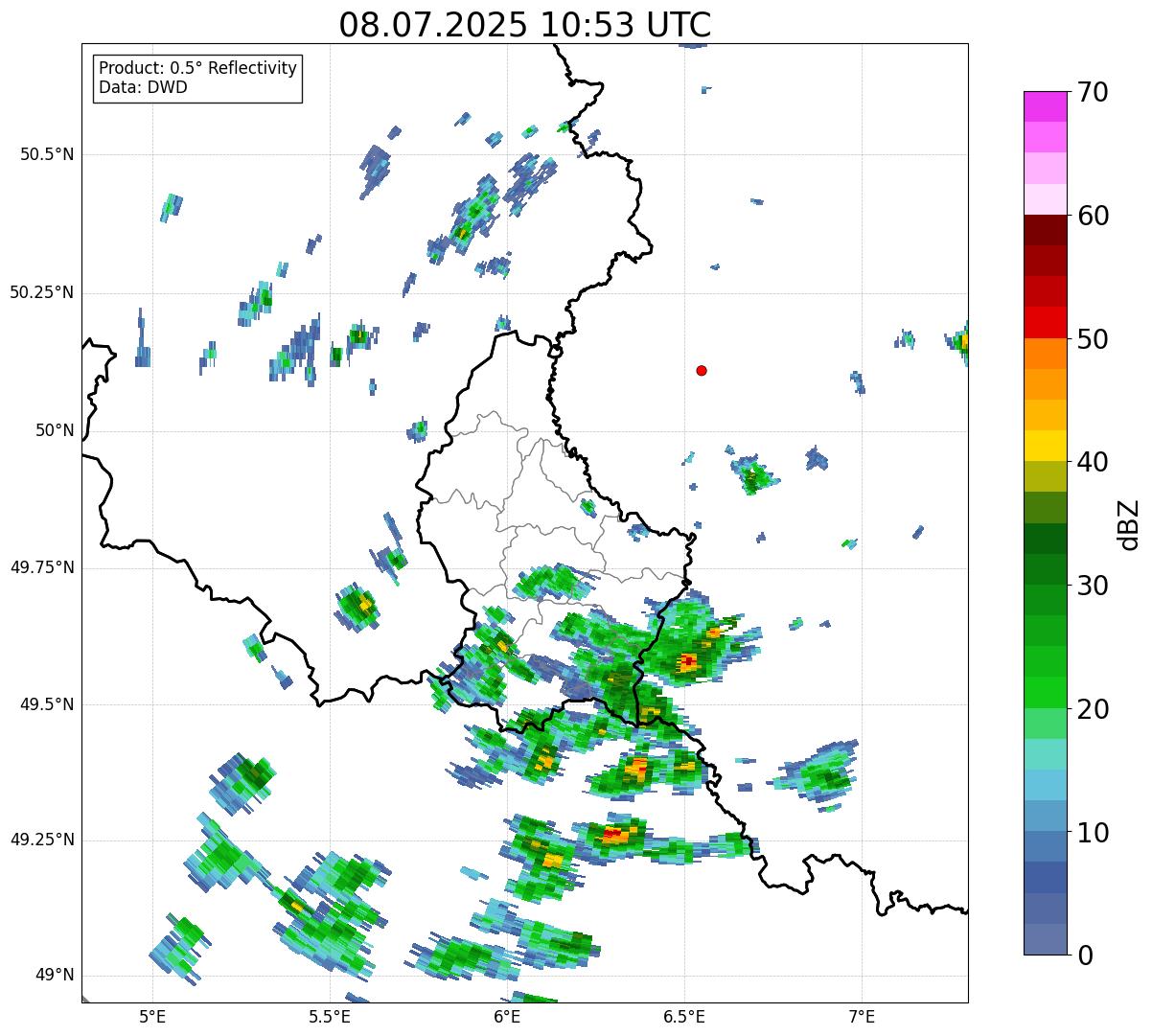Click the 49.75°N latitude label
Viewport: 1152px width, 1036px height.
pos(42,567)
